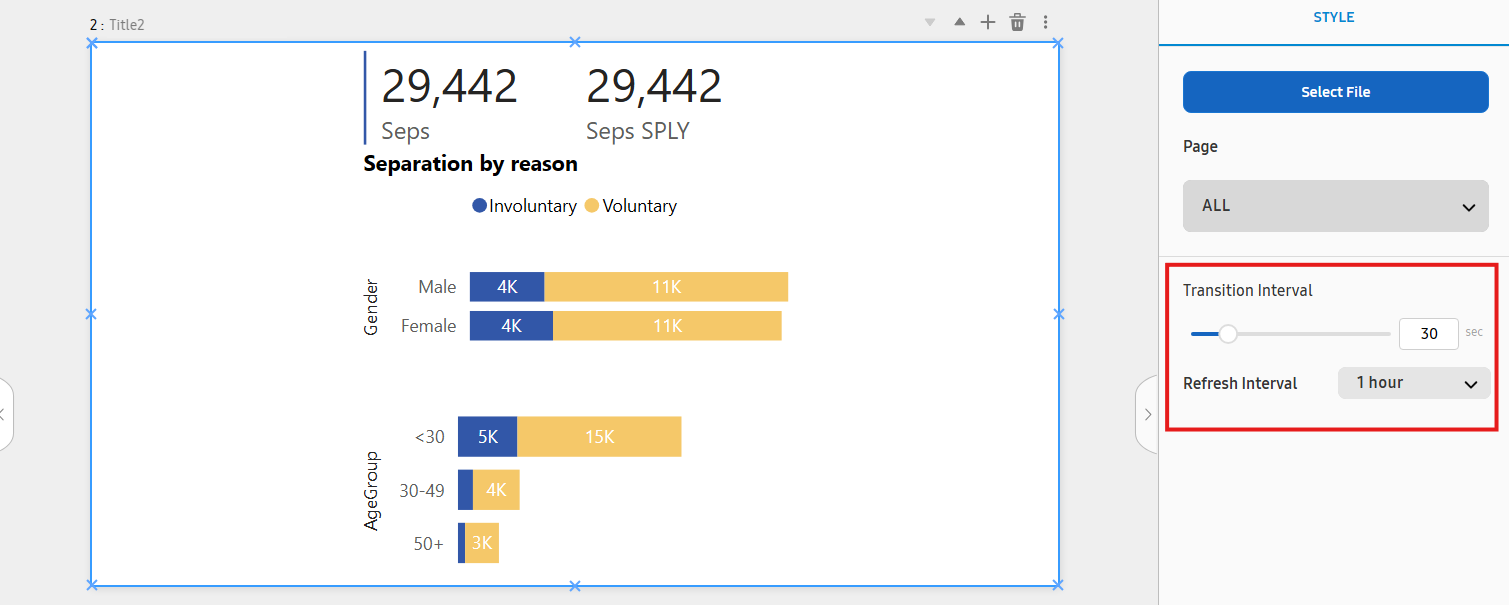Click the move-down triangle icon above the widget
1509x605 pixels.
tap(930, 22)
